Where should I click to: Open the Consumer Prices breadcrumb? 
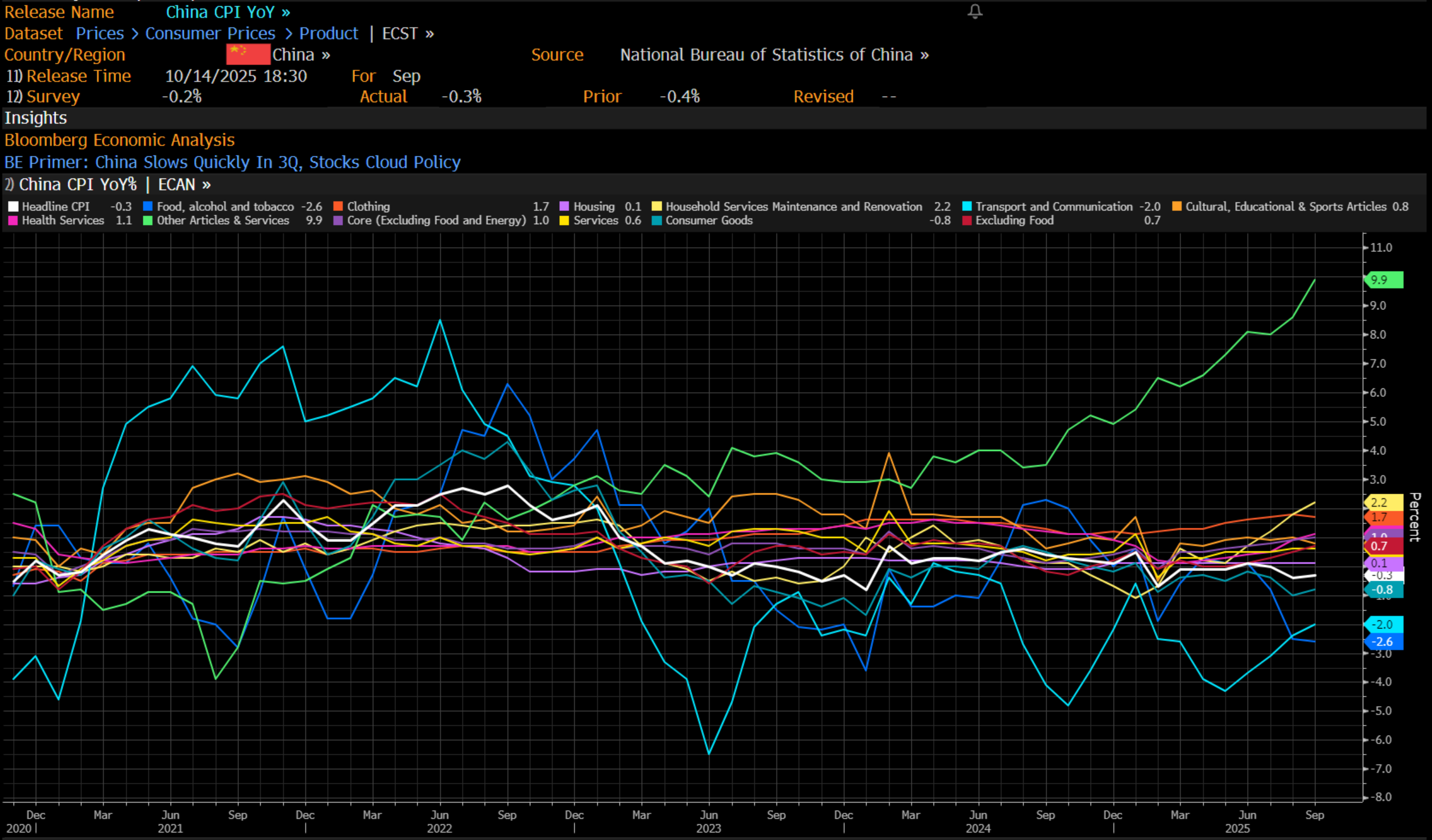210,34
